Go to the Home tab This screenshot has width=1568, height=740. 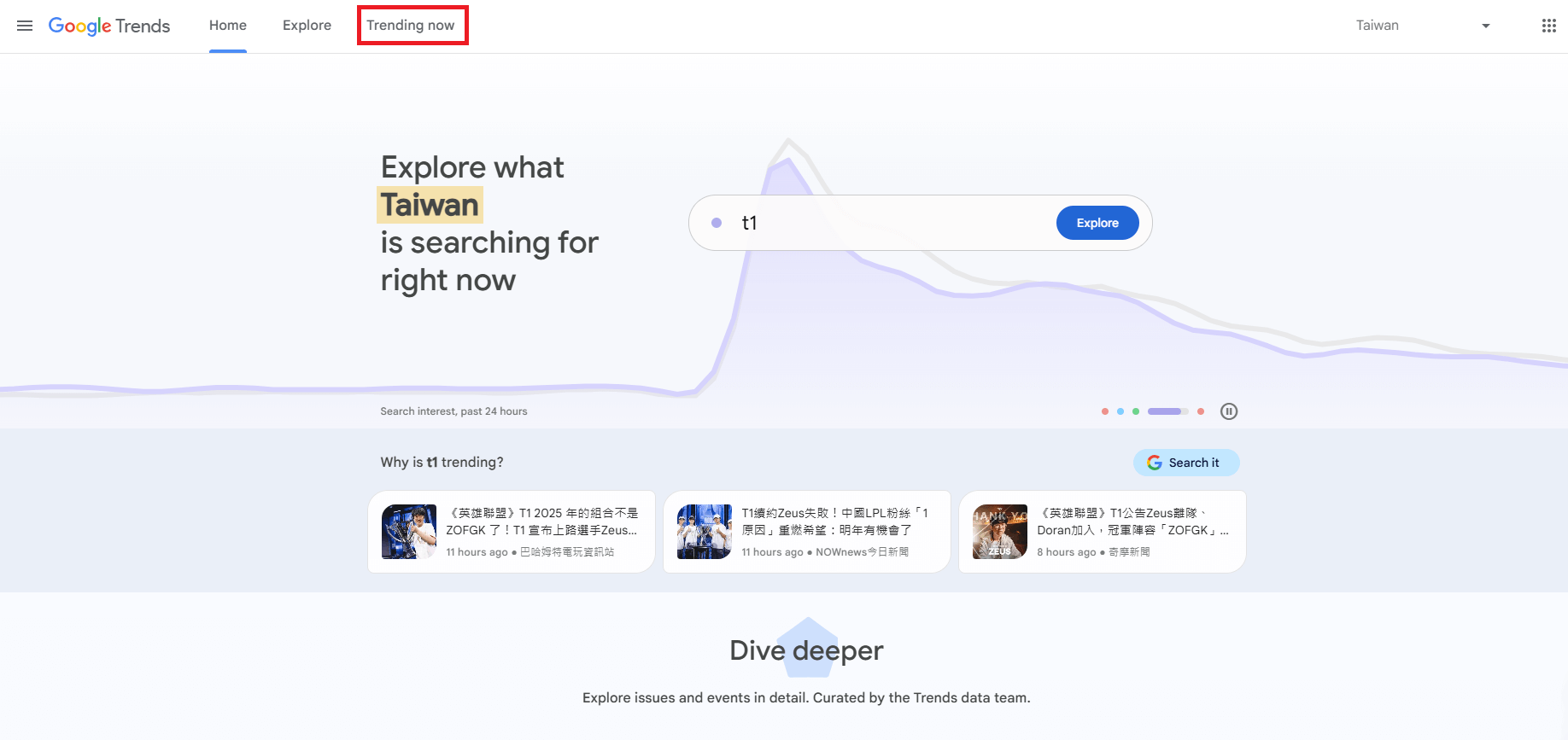pyautogui.click(x=228, y=26)
